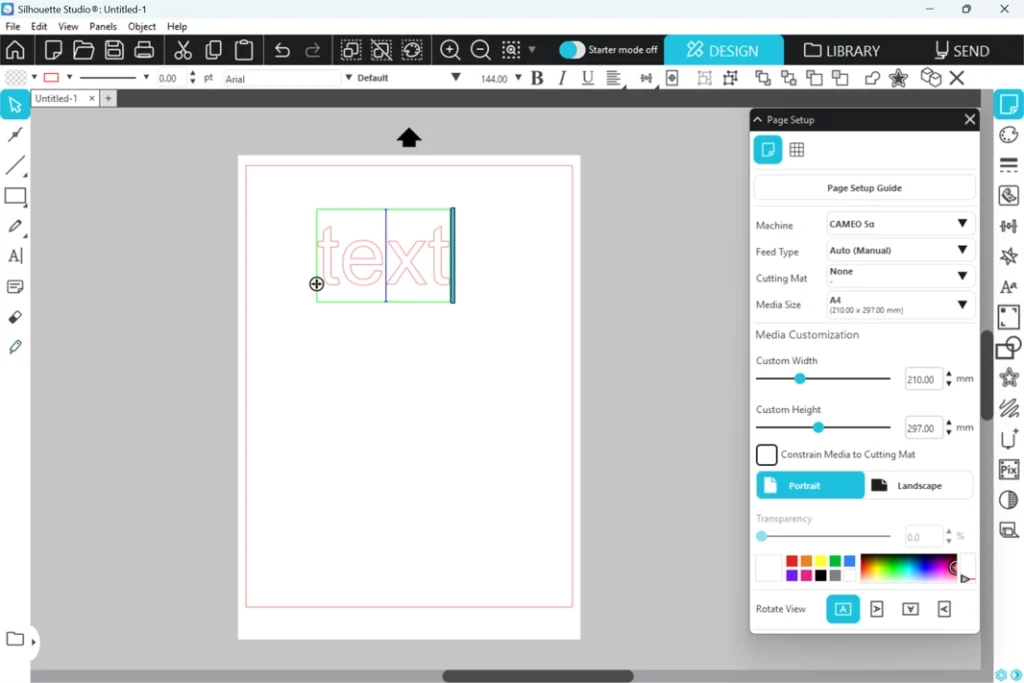1024x683 pixels.
Task: Open the Panels menu
Action: [x=102, y=27]
